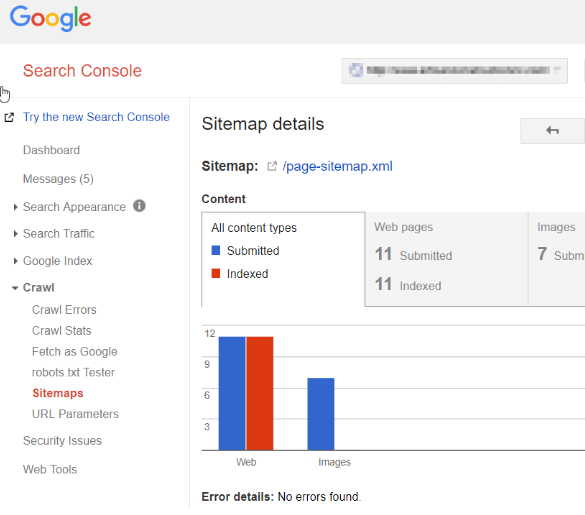Image resolution: width=585 pixels, height=515 pixels.
Task: Click the blue Images submitted bar
Action: point(321,414)
